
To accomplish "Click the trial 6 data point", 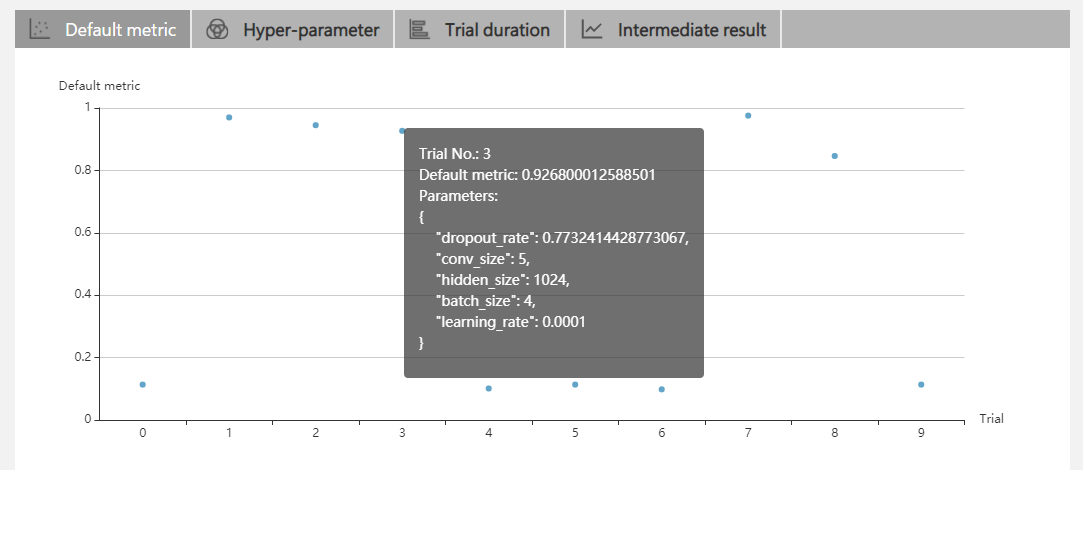I will pos(662,389).
